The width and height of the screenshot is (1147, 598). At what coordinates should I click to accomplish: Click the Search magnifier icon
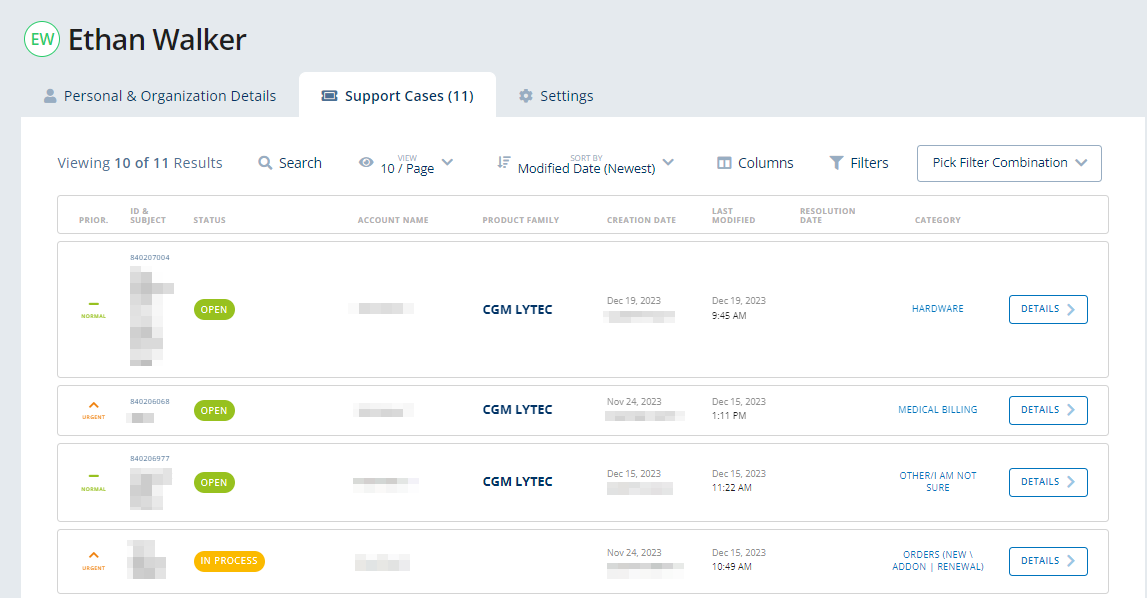click(265, 162)
